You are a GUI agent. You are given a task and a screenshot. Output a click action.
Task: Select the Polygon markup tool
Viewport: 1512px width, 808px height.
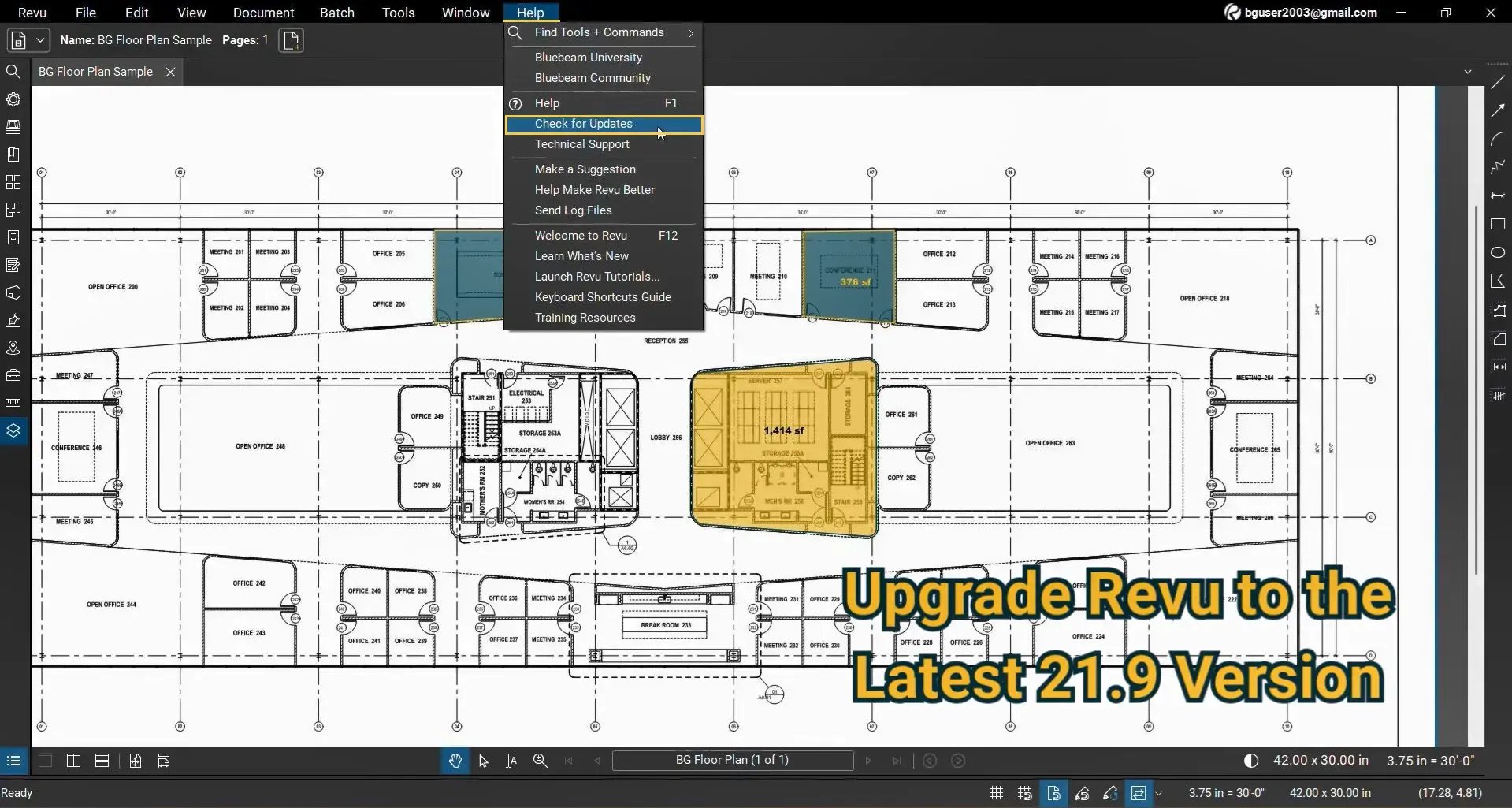[x=1498, y=281]
